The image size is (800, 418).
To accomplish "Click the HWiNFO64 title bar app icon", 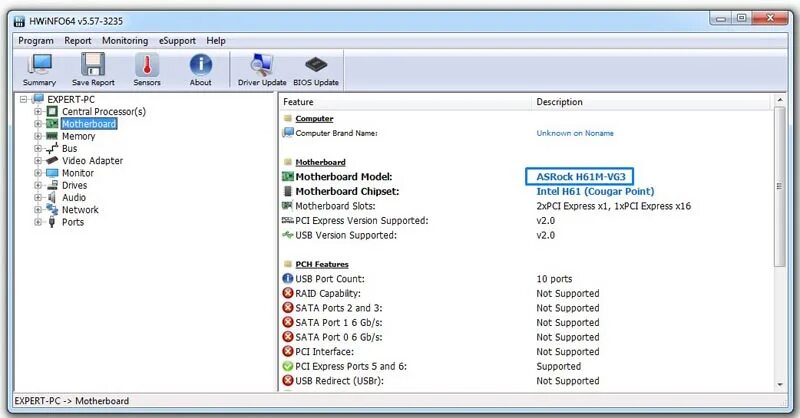I will click(x=19, y=21).
